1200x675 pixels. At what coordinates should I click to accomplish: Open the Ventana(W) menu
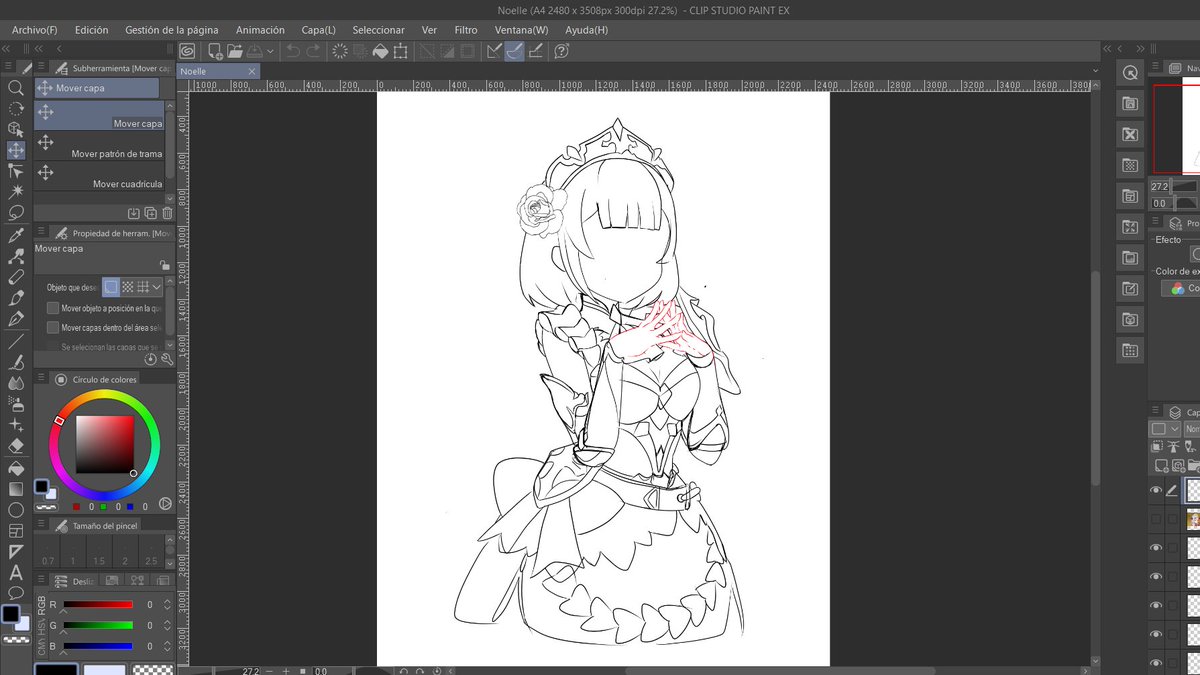click(522, 30)
